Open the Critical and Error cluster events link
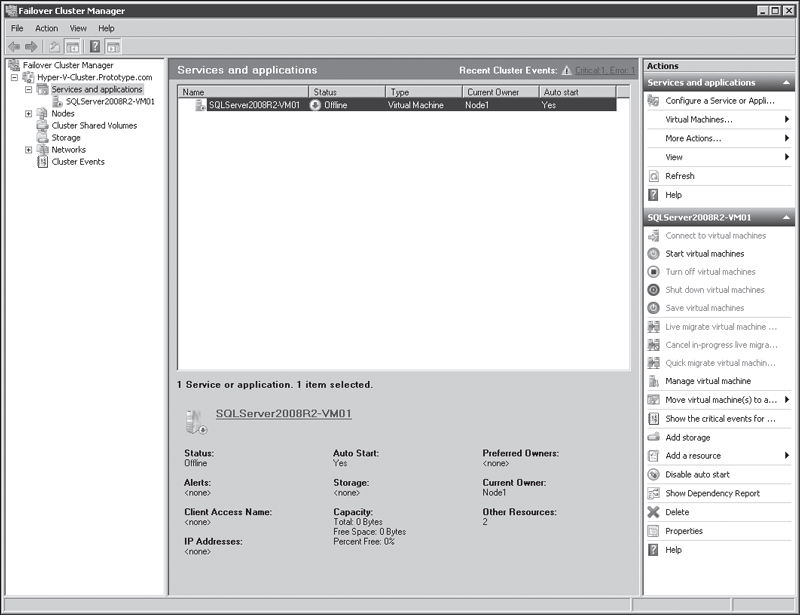The width and height of the screenshot is (800, 615). coord(605,70)
